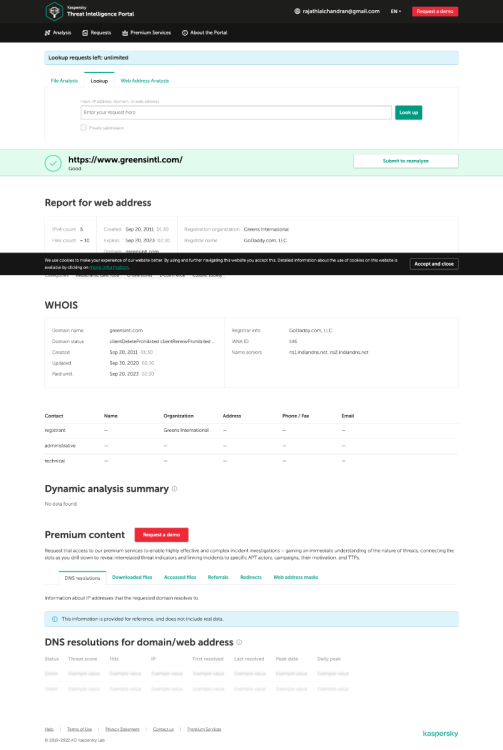Open the Premium Services menu

click(146, 33)
